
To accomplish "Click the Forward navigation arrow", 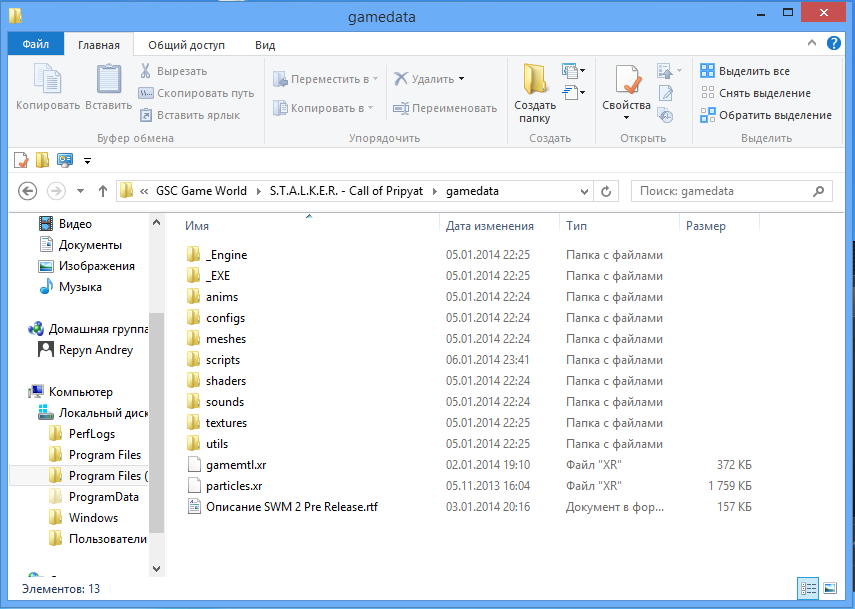I will (56, 191).
